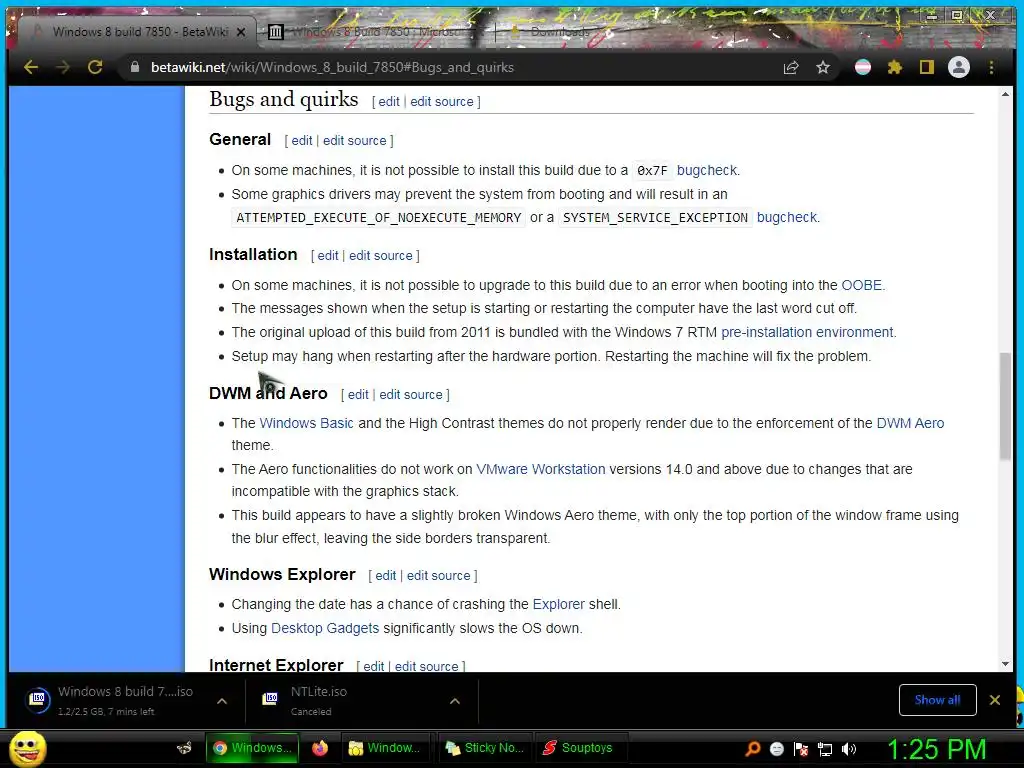This screenshot has height=768, width=1024.
Task: Switch to Souptoys in the taskbar
Action: click(580, 748)
